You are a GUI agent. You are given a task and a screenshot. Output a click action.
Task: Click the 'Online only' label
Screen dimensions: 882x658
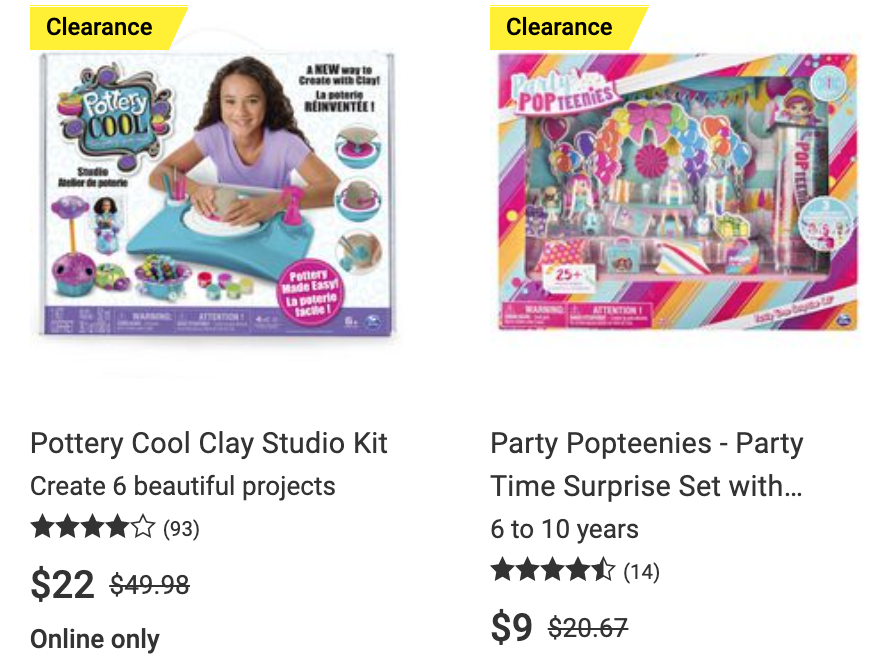(x=95, y=639)
